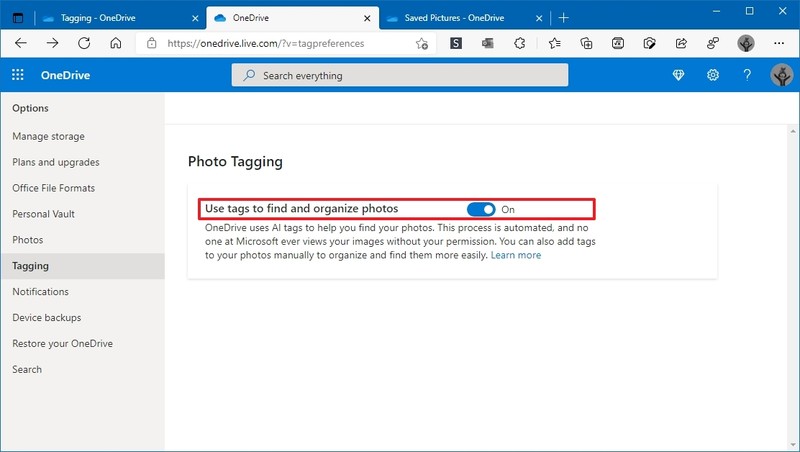Click the Share toolbar icon

pyautogui.click(x=681, y=43)
